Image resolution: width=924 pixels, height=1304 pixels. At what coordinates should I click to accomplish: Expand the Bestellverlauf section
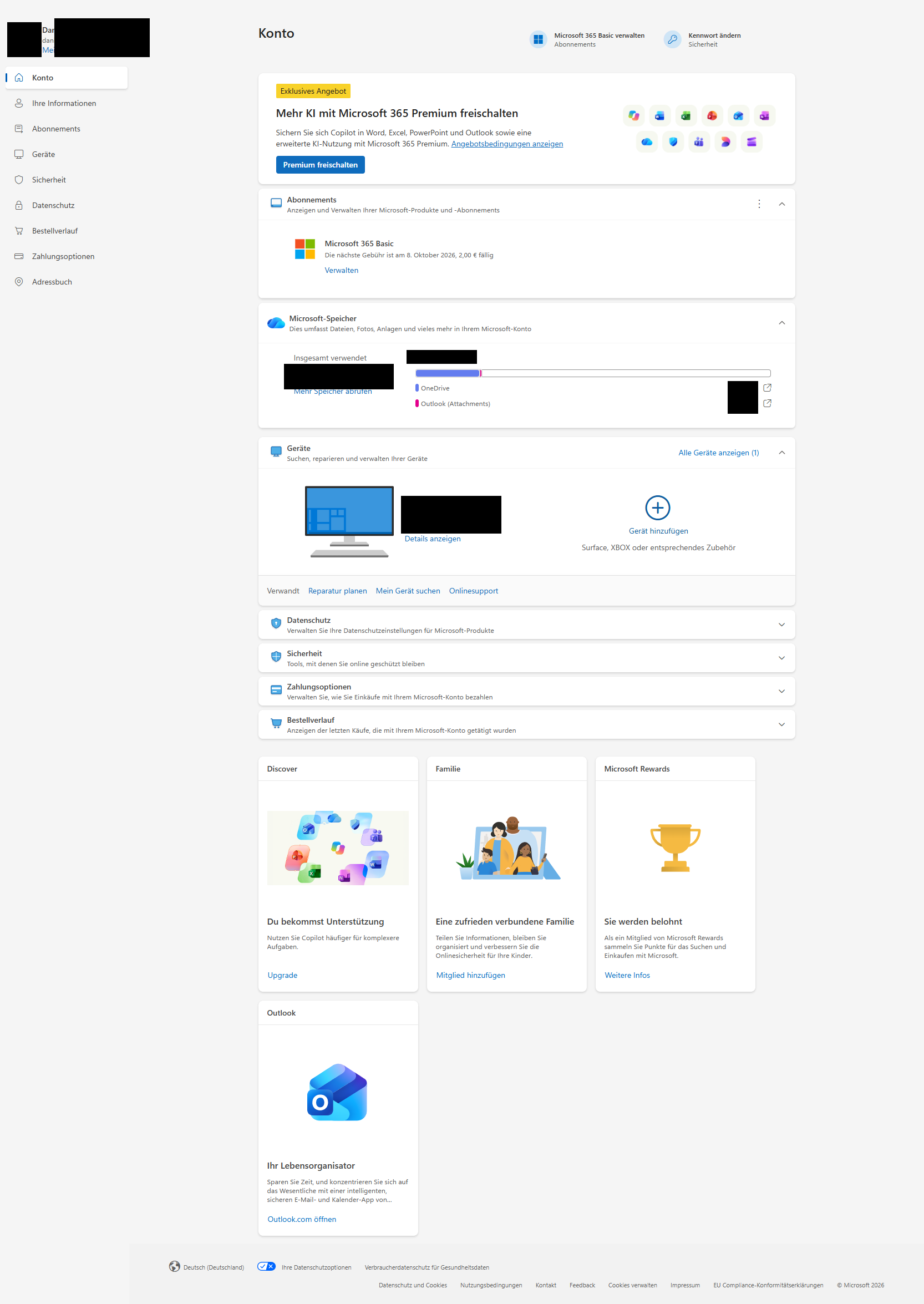click(x=782, y=725)
